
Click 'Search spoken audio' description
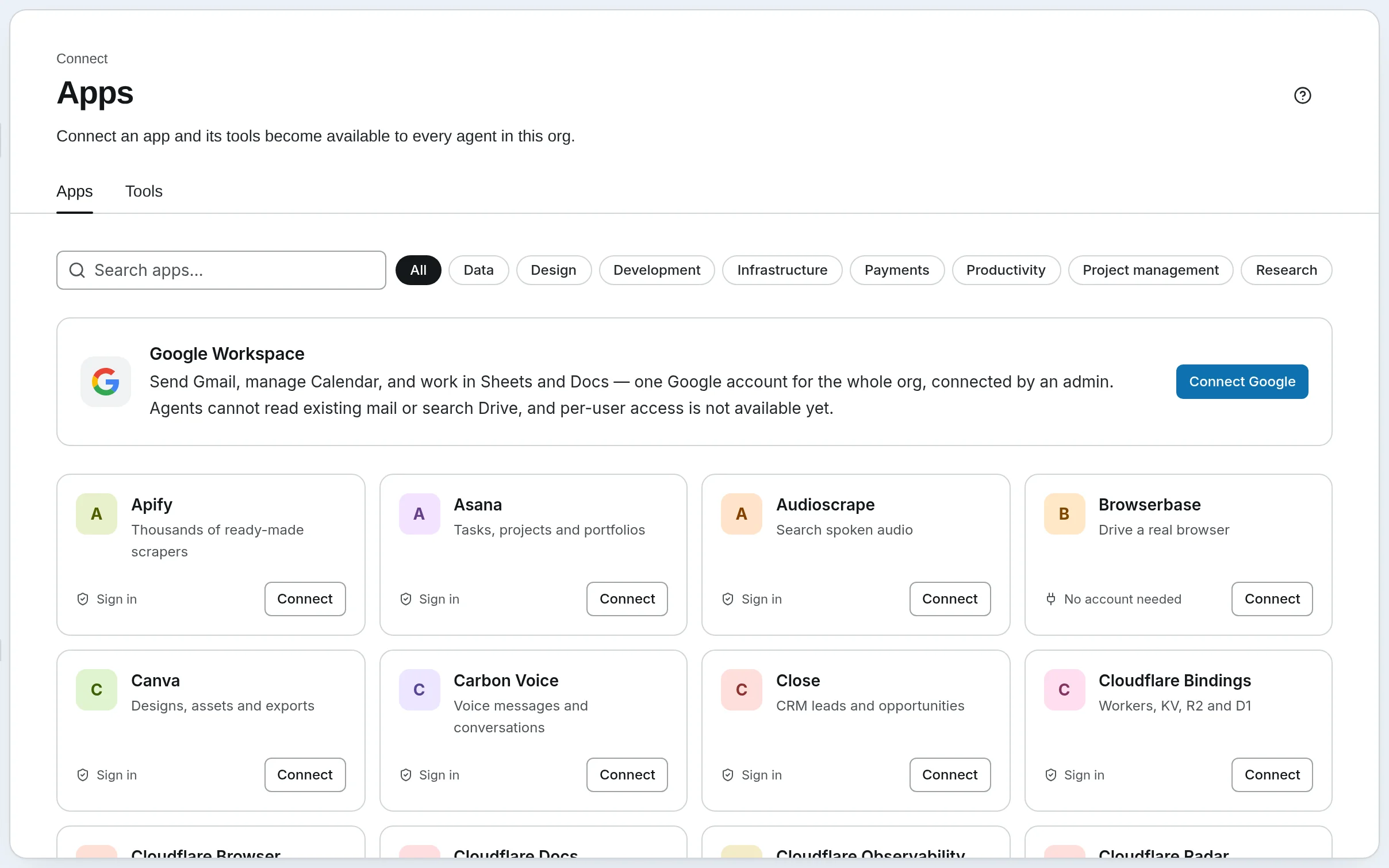(x=845, y=530)
